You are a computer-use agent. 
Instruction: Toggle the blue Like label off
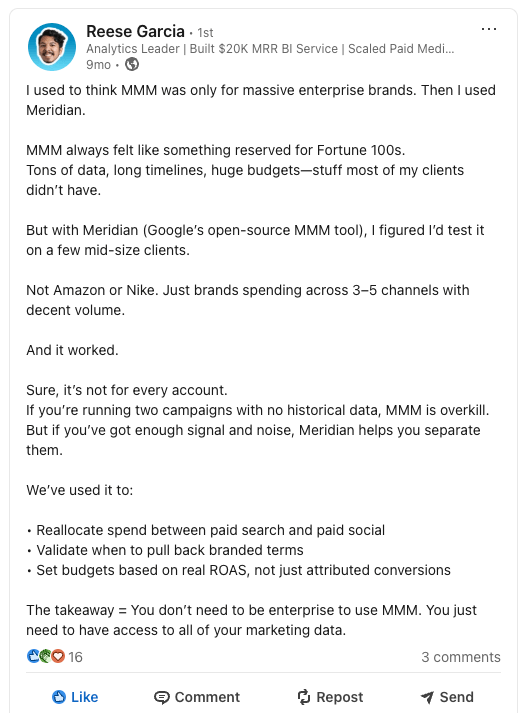click(x=85, y=697)
